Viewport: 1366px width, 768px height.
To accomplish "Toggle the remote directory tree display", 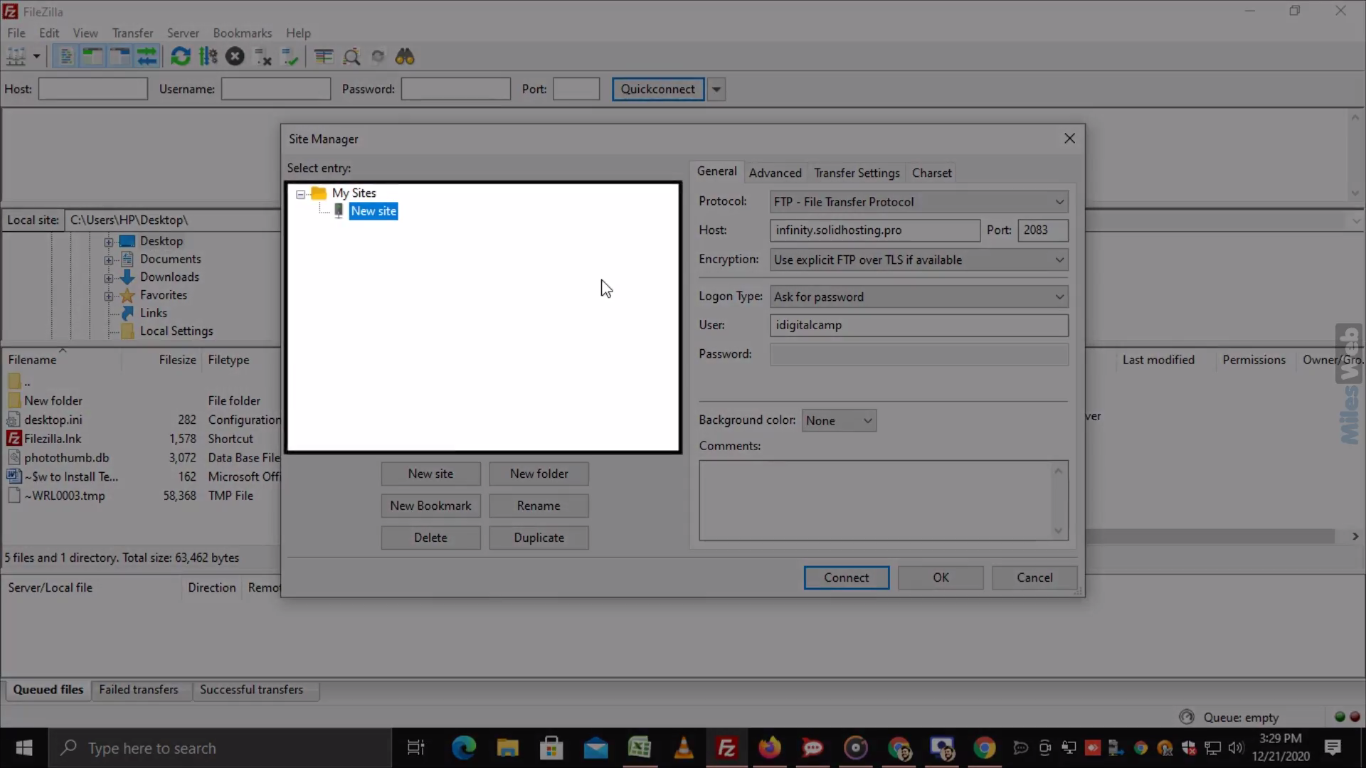I will tap(119, 57).
